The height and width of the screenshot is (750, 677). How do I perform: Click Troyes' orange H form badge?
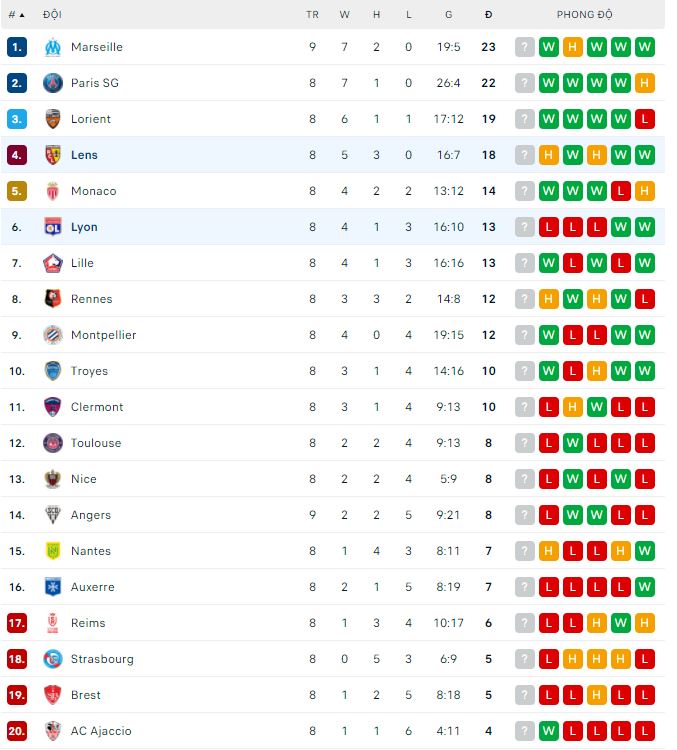click(597, 371)
